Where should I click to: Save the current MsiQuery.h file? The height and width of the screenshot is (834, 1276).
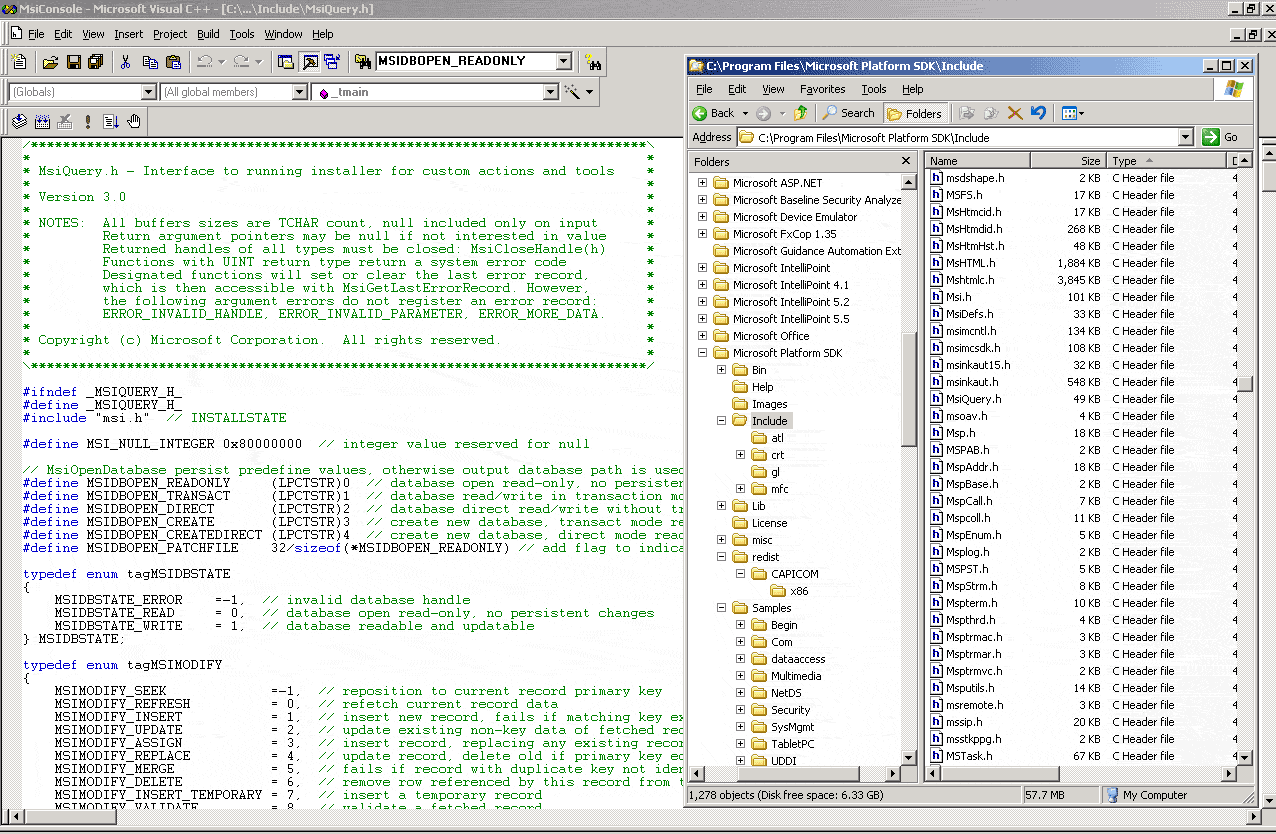(x=73, y=62)
